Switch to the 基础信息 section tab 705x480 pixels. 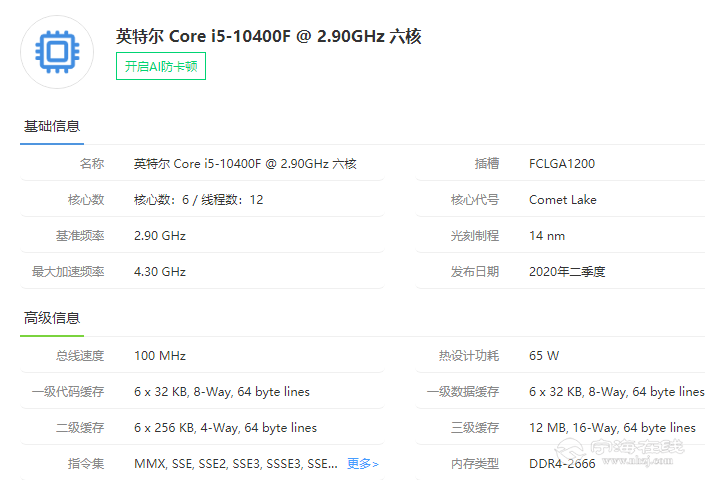coord(52,127)
